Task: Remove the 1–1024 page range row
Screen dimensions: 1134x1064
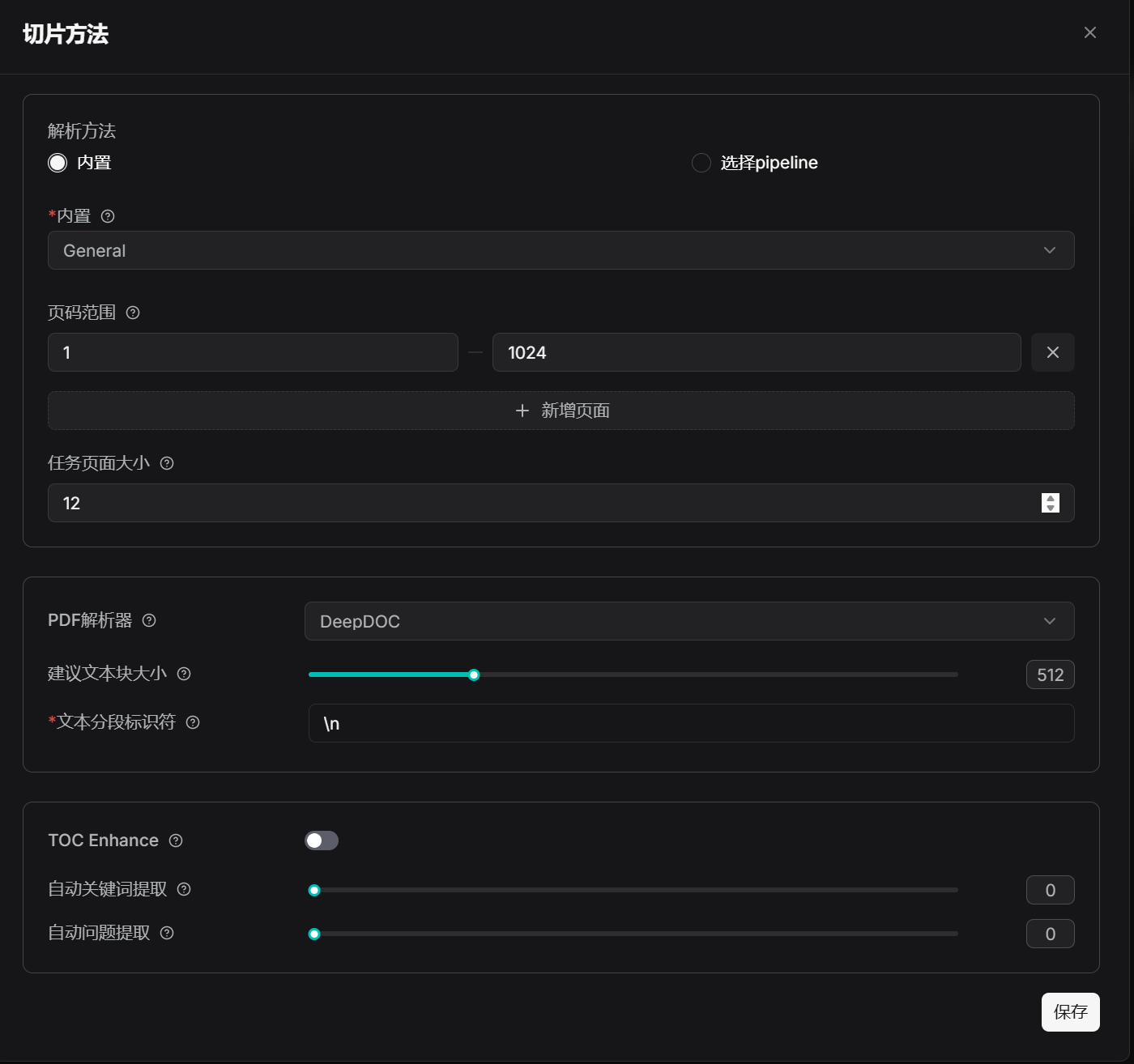Action: 1053,352
